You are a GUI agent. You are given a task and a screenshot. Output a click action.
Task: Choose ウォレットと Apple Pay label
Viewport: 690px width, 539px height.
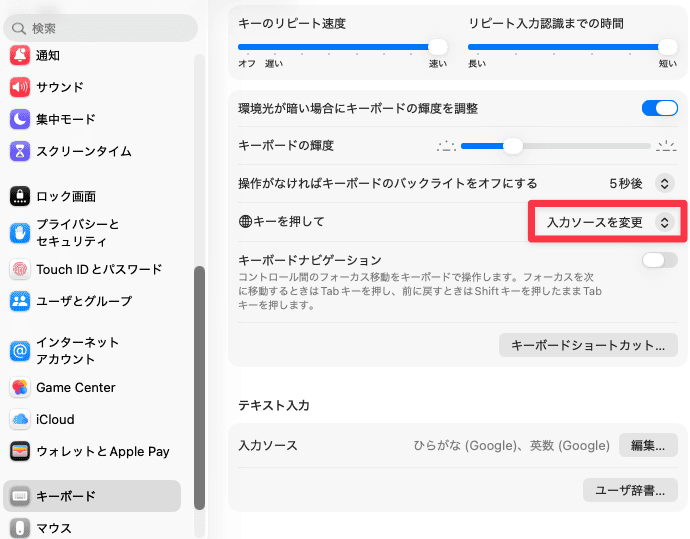(103, 451)
